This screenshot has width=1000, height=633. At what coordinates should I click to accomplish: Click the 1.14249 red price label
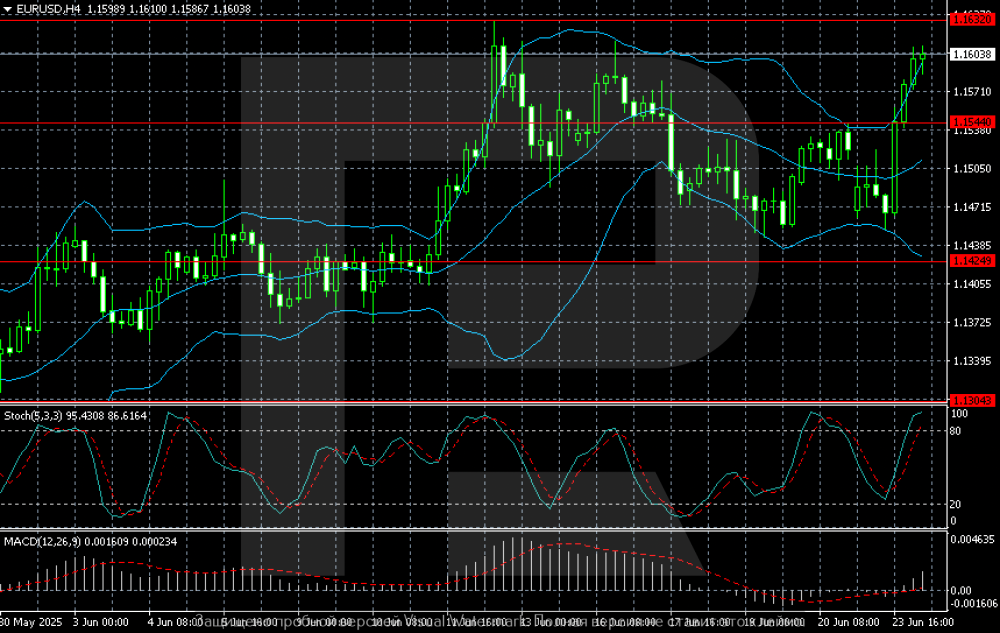tap(972, 261)
